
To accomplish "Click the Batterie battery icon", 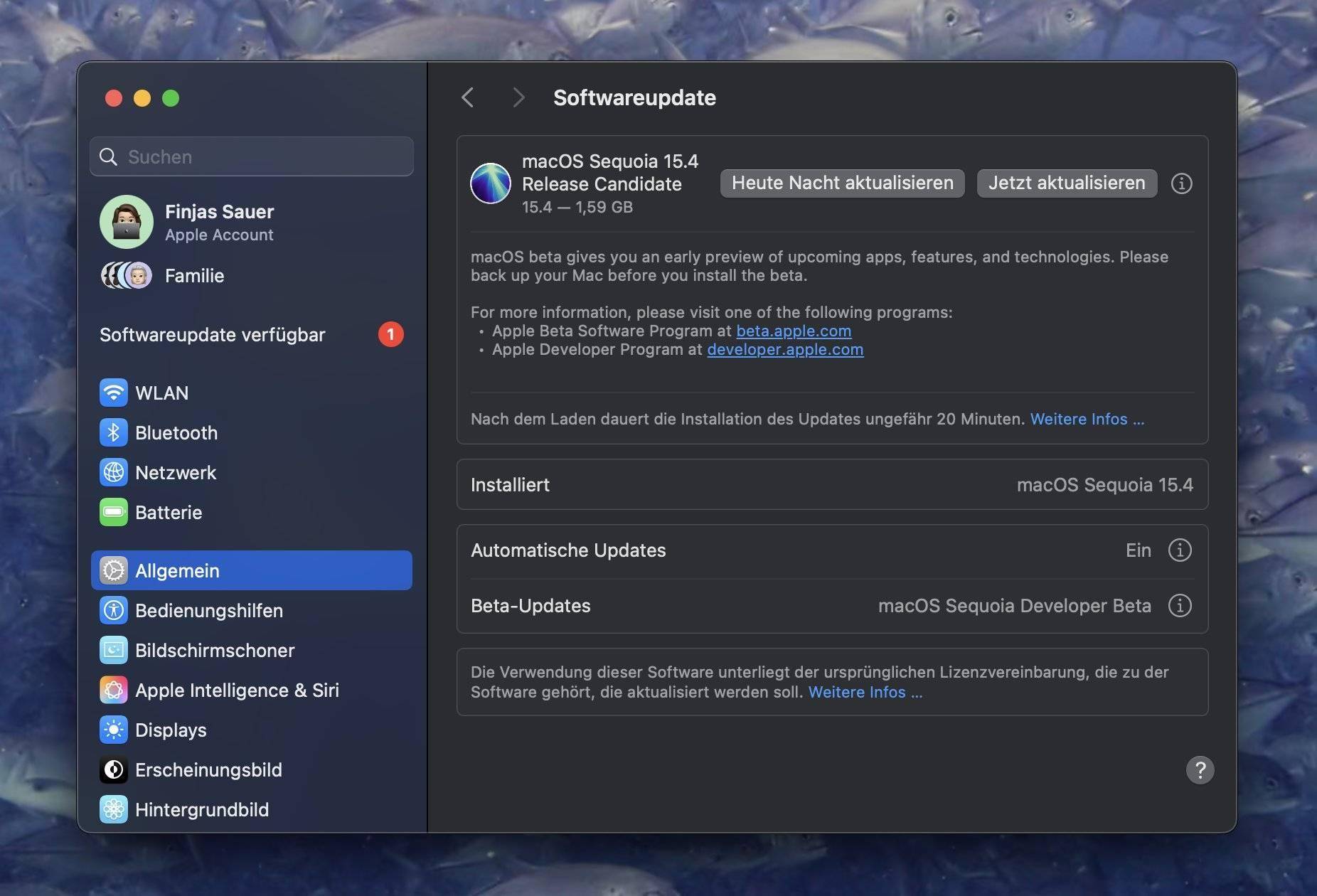I will tap(114, 512).
